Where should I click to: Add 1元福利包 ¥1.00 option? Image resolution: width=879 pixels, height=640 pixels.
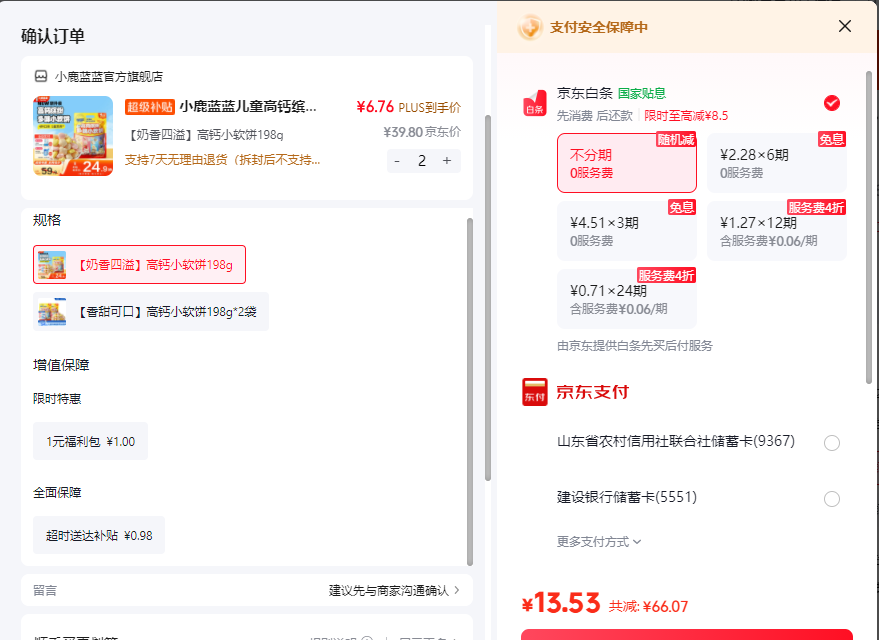pos(90,442)
